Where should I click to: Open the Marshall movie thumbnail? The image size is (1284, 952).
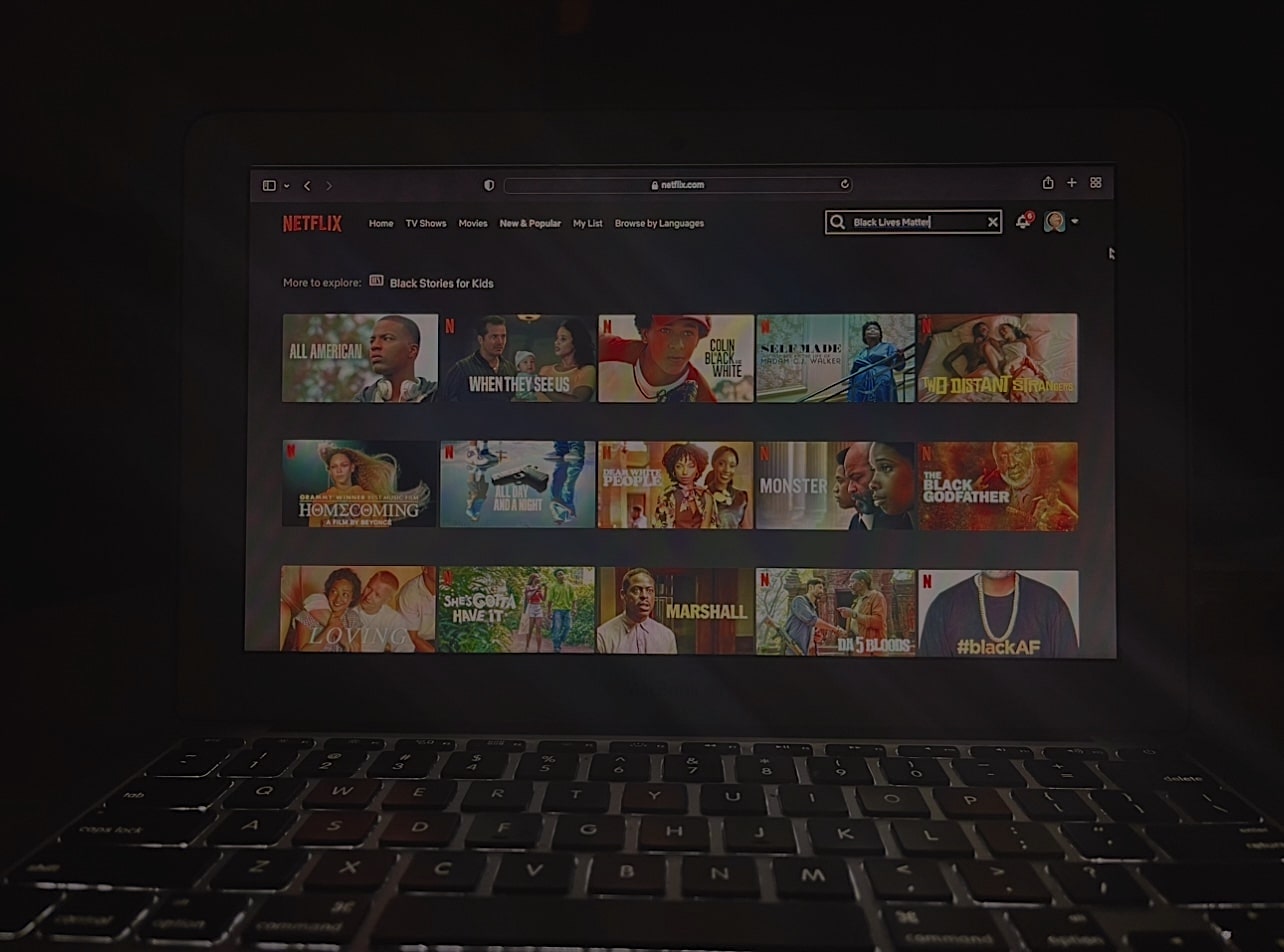pyautogui.click(x=676, y=611)
